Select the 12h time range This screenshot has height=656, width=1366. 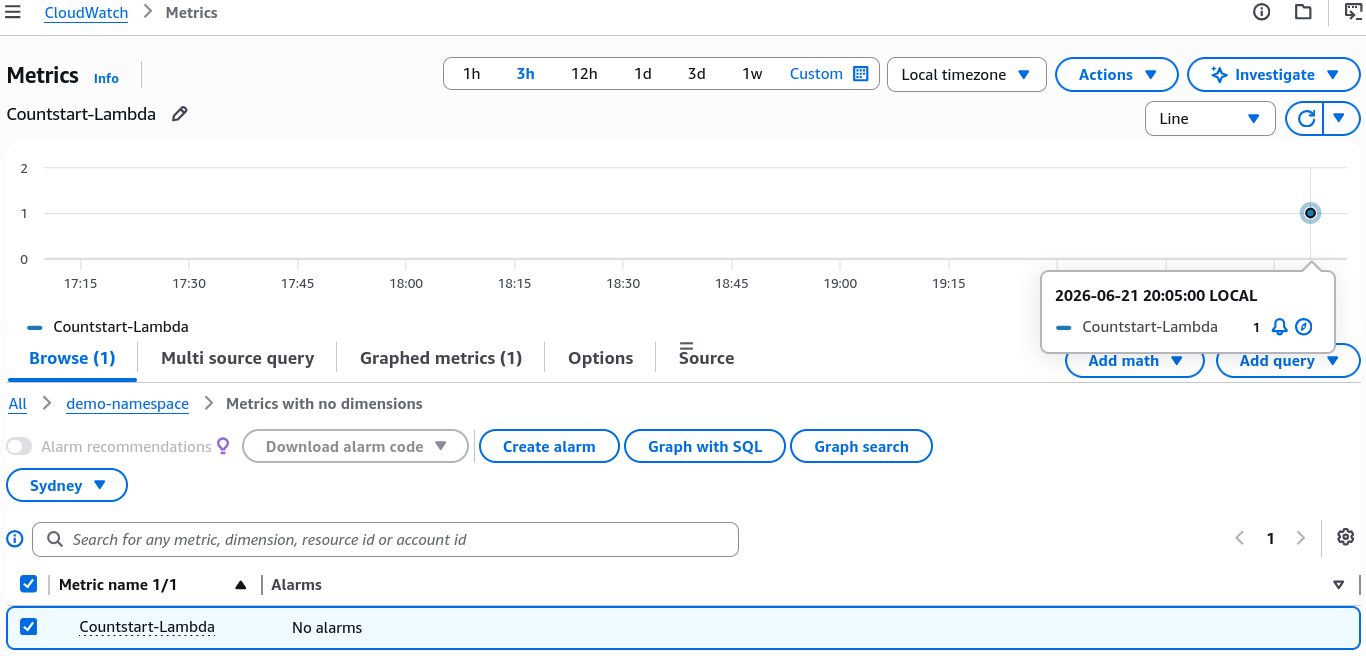pyautogui.click(x=584, y=74)
